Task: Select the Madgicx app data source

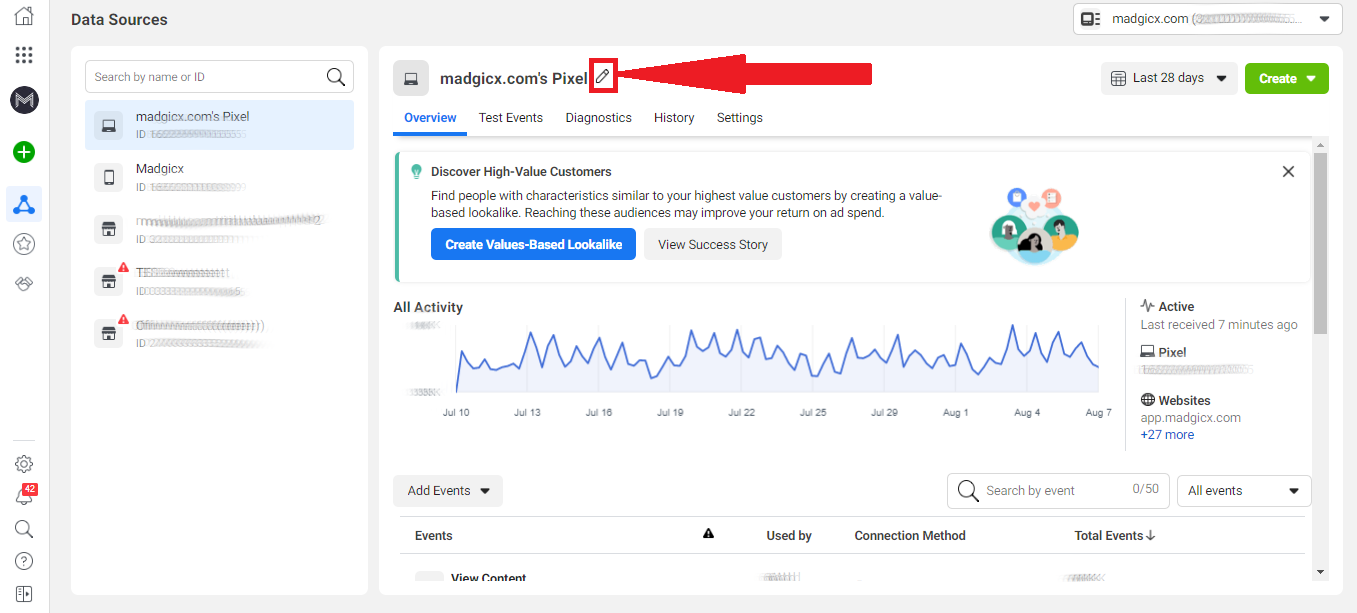Action: point(219,177)
